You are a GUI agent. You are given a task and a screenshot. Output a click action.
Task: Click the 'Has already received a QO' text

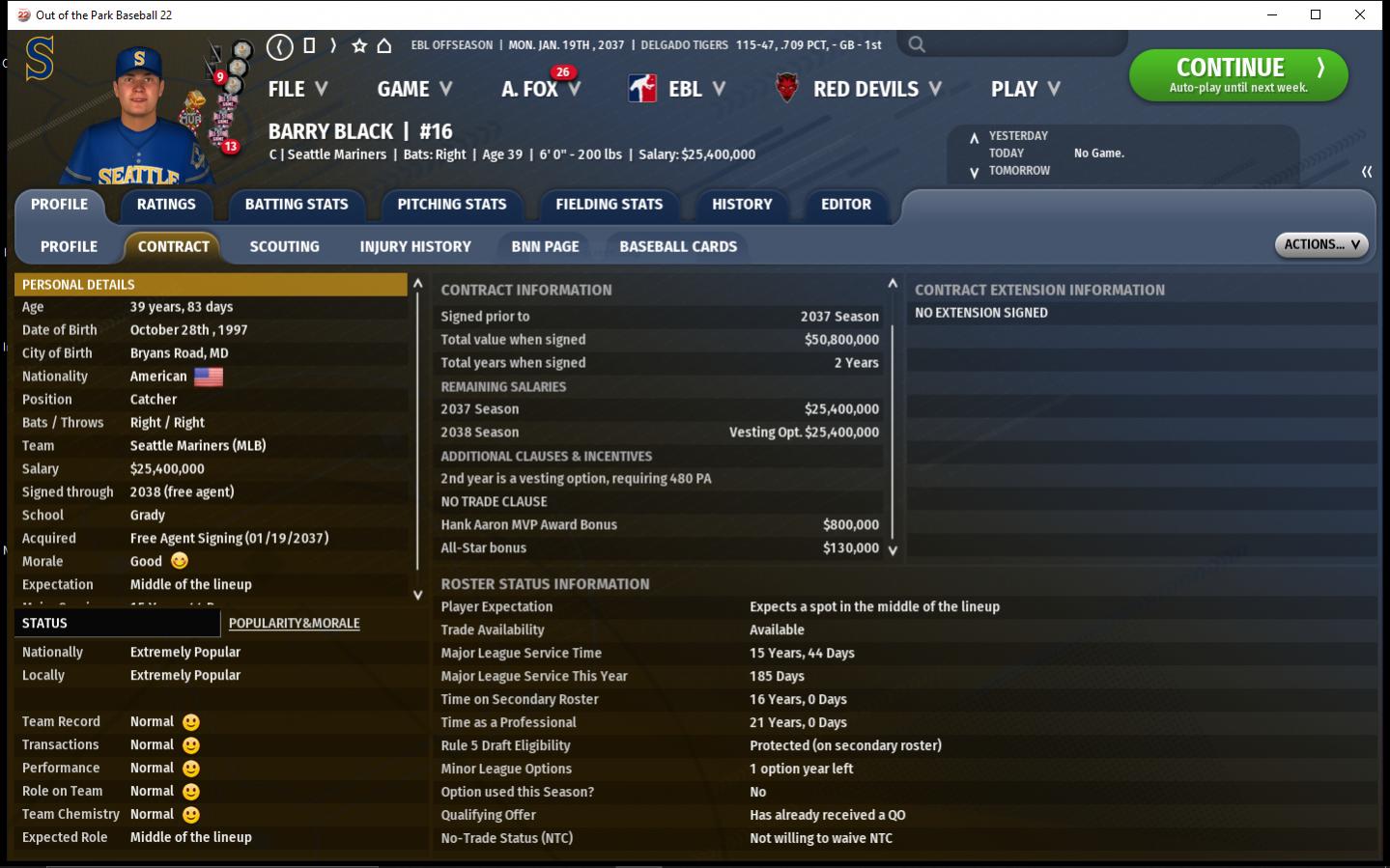point(828,815)
